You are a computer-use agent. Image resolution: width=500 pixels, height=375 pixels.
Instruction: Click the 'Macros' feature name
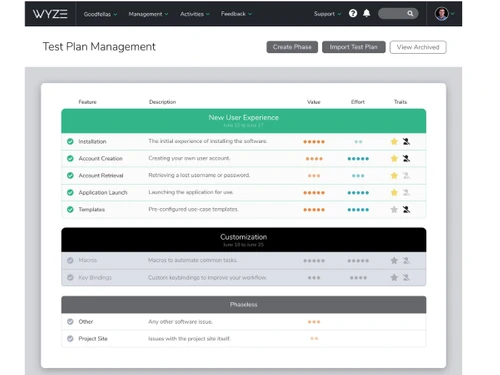point(88,260)
